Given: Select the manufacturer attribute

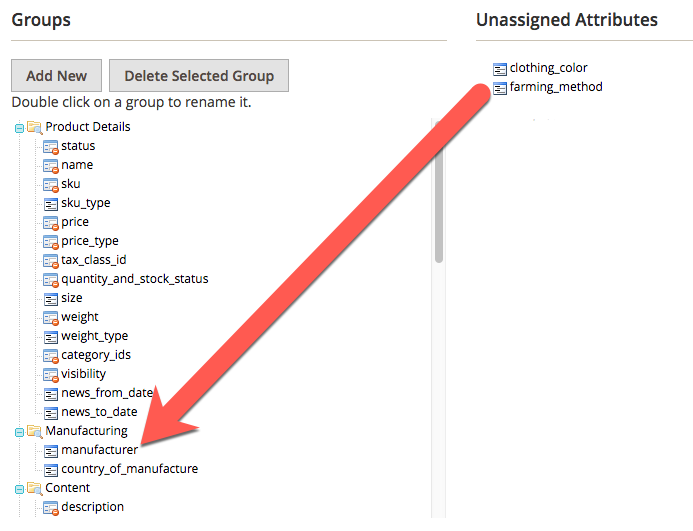Looking at the screenshot, I should coord(99,450).
